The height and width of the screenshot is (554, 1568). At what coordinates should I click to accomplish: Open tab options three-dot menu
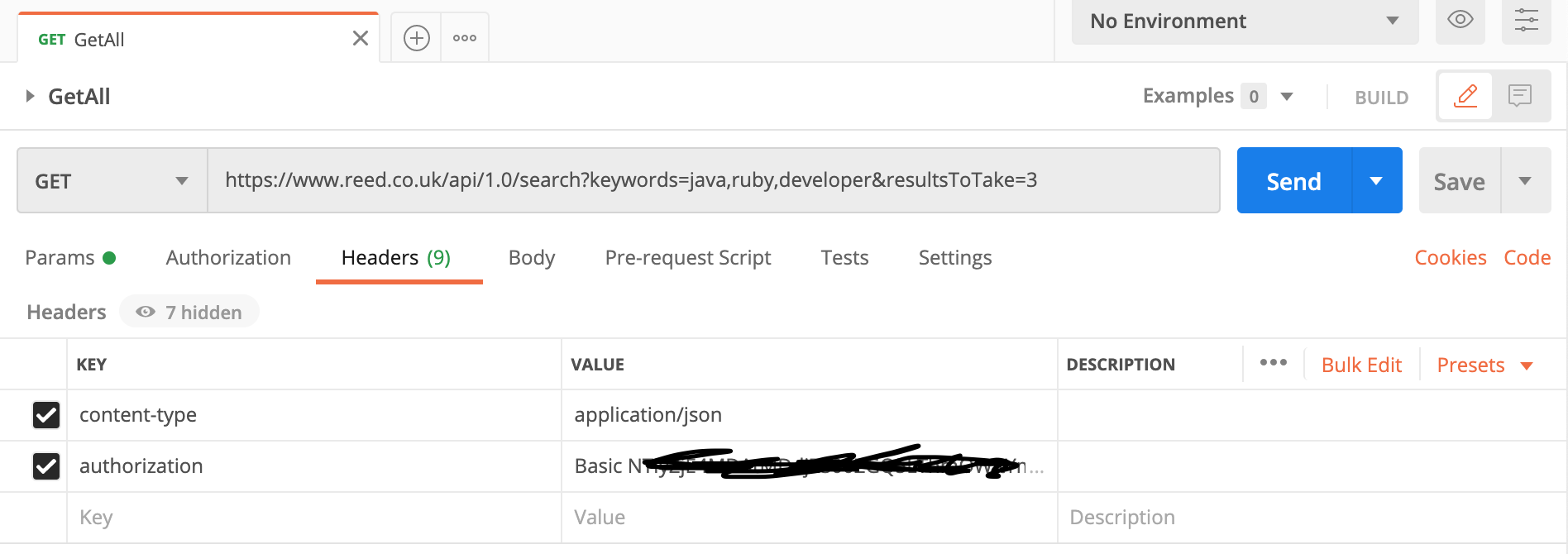[465, 38]
